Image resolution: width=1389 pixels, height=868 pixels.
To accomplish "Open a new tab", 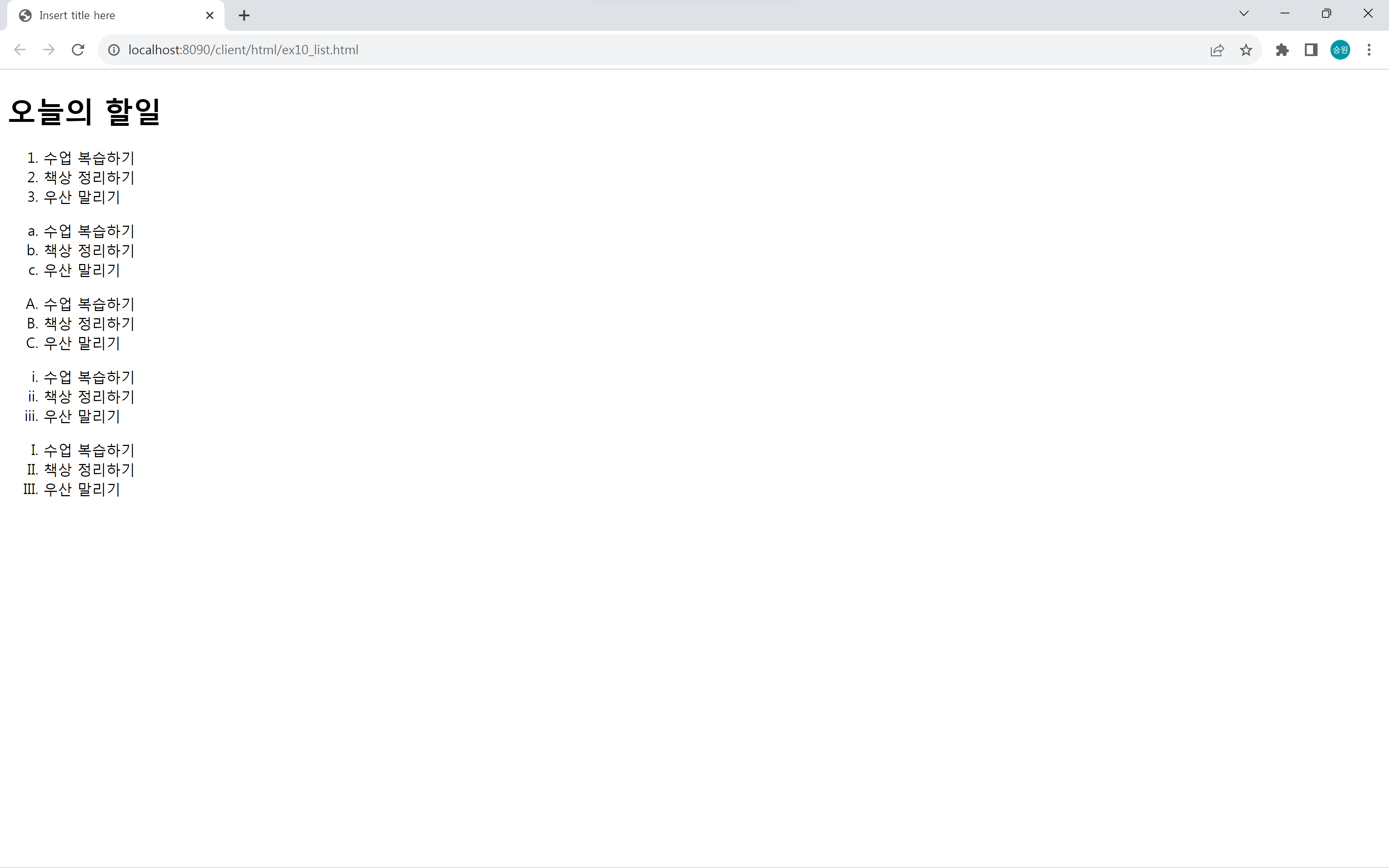I will (244, 16).
